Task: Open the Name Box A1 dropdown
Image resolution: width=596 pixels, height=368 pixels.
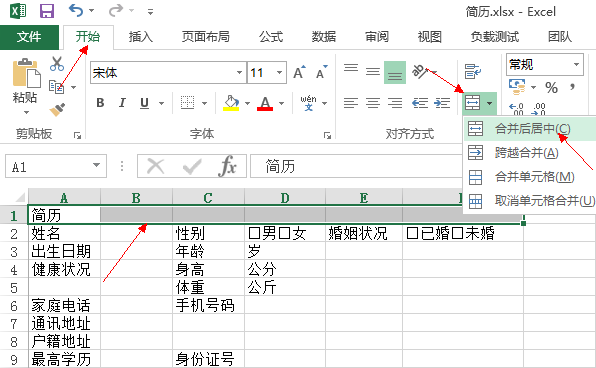Action: pyautogui.click(x=97, y=165)
